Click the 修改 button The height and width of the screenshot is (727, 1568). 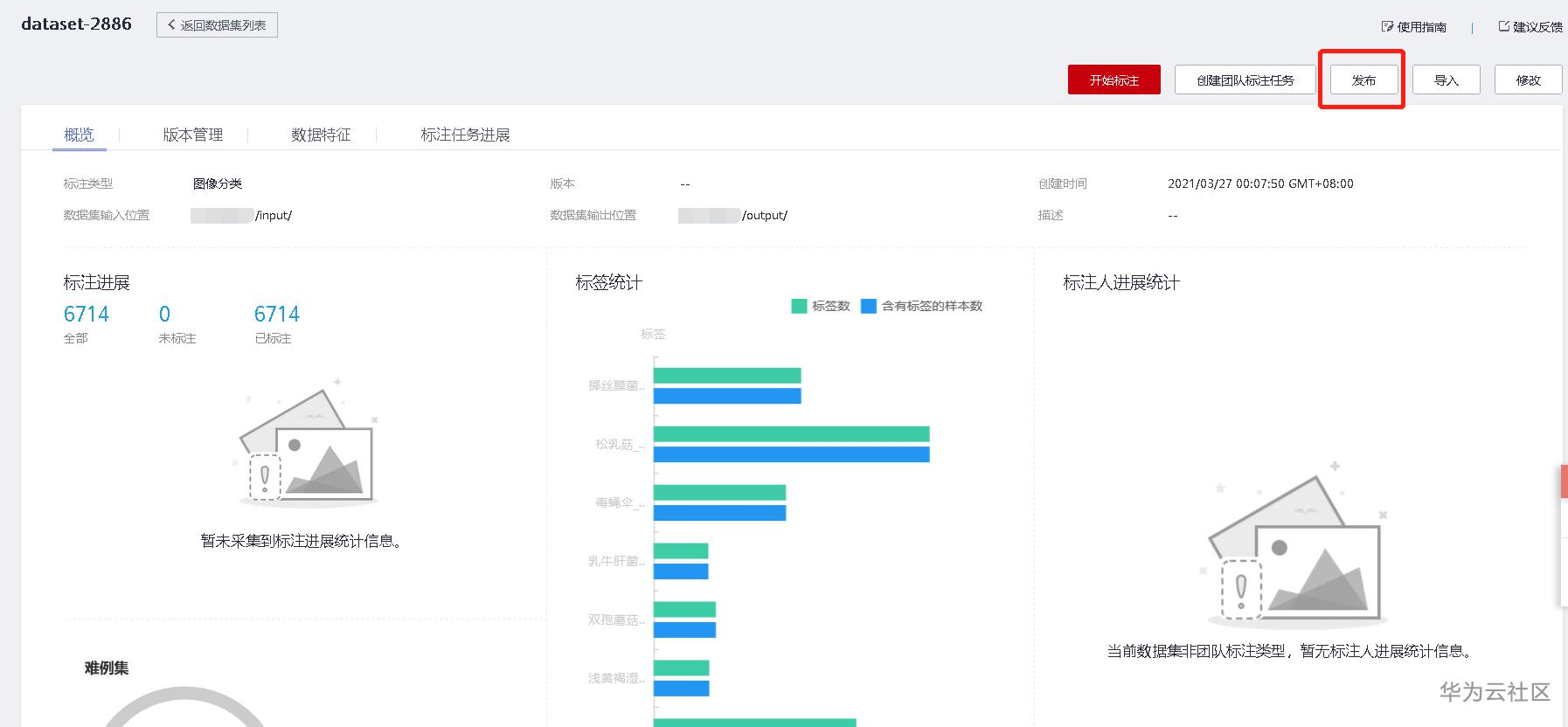click(x=1529, y=80)
